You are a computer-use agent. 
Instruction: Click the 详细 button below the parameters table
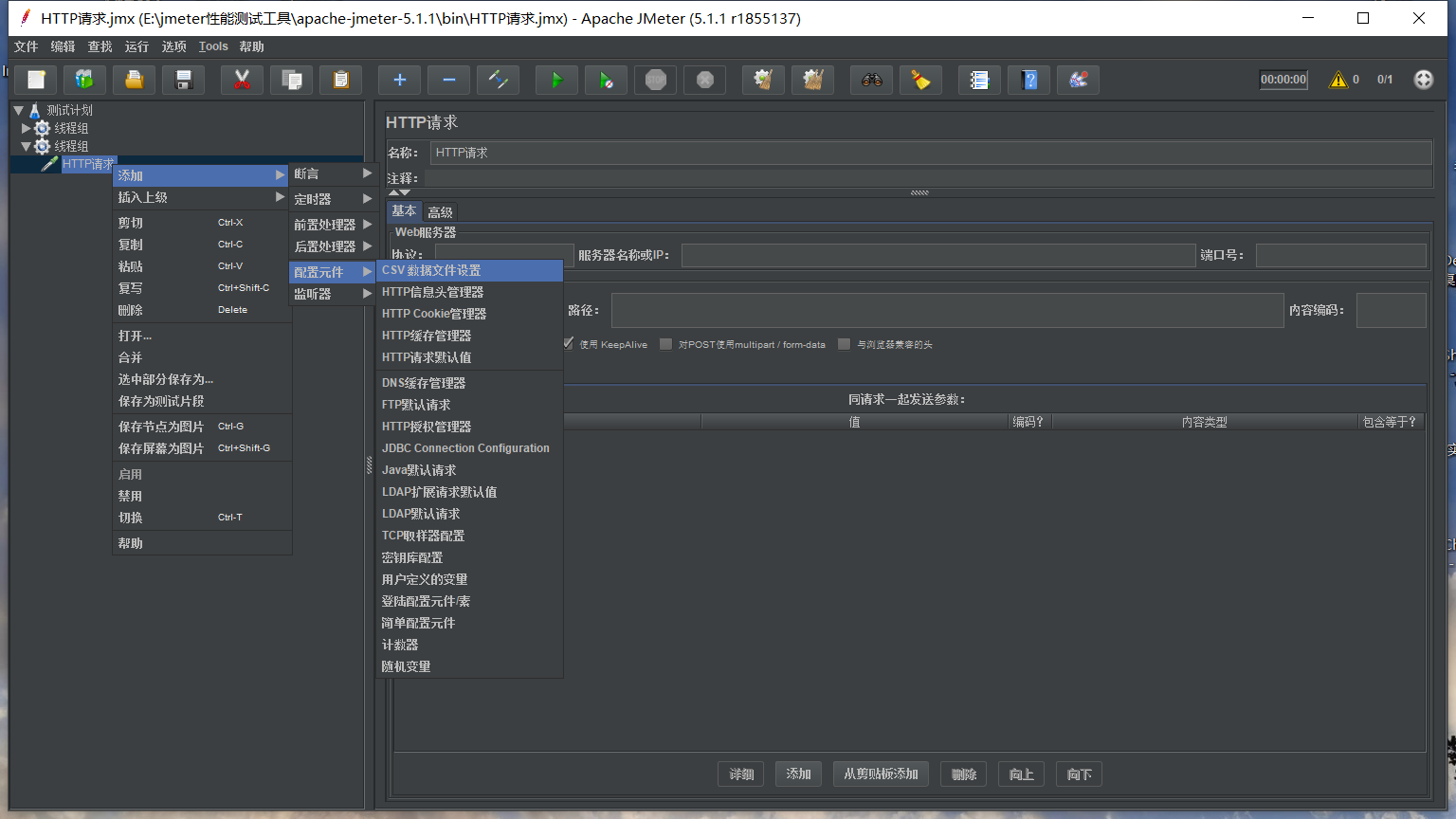pos(741,774)
